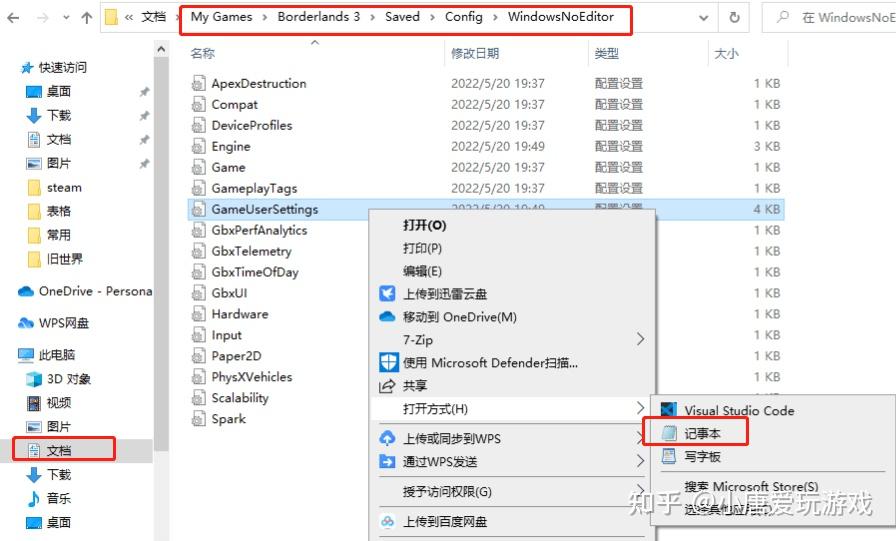Sort files by 名称 column

(x=203, y=54)
